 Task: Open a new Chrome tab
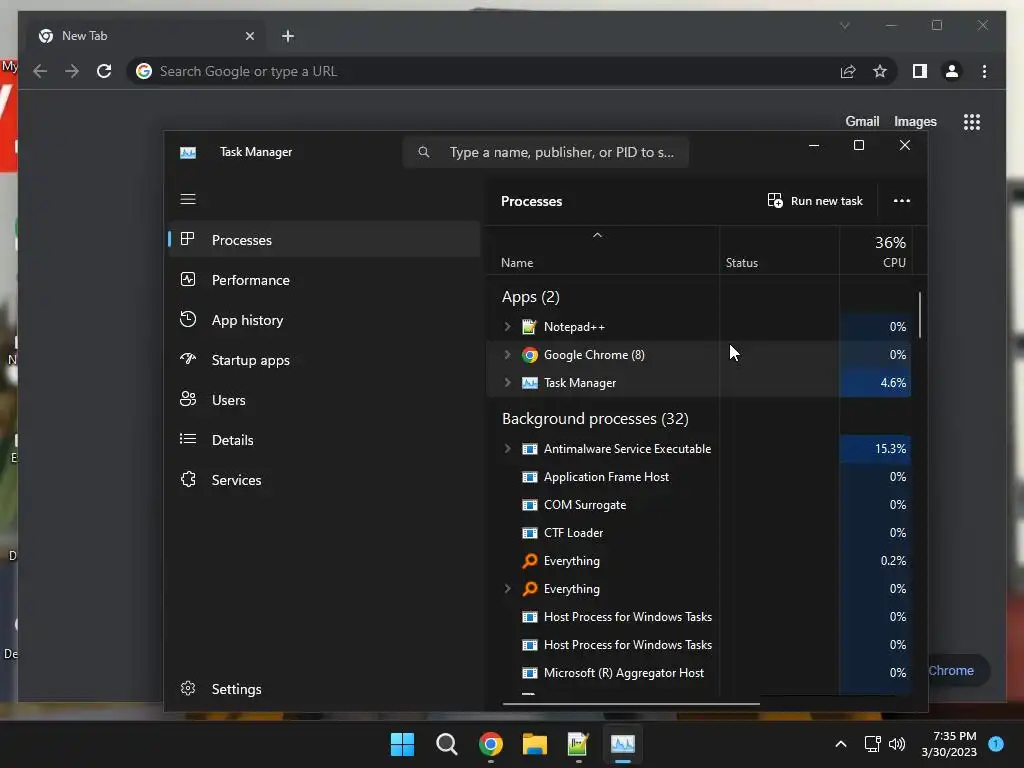(288, 36)
